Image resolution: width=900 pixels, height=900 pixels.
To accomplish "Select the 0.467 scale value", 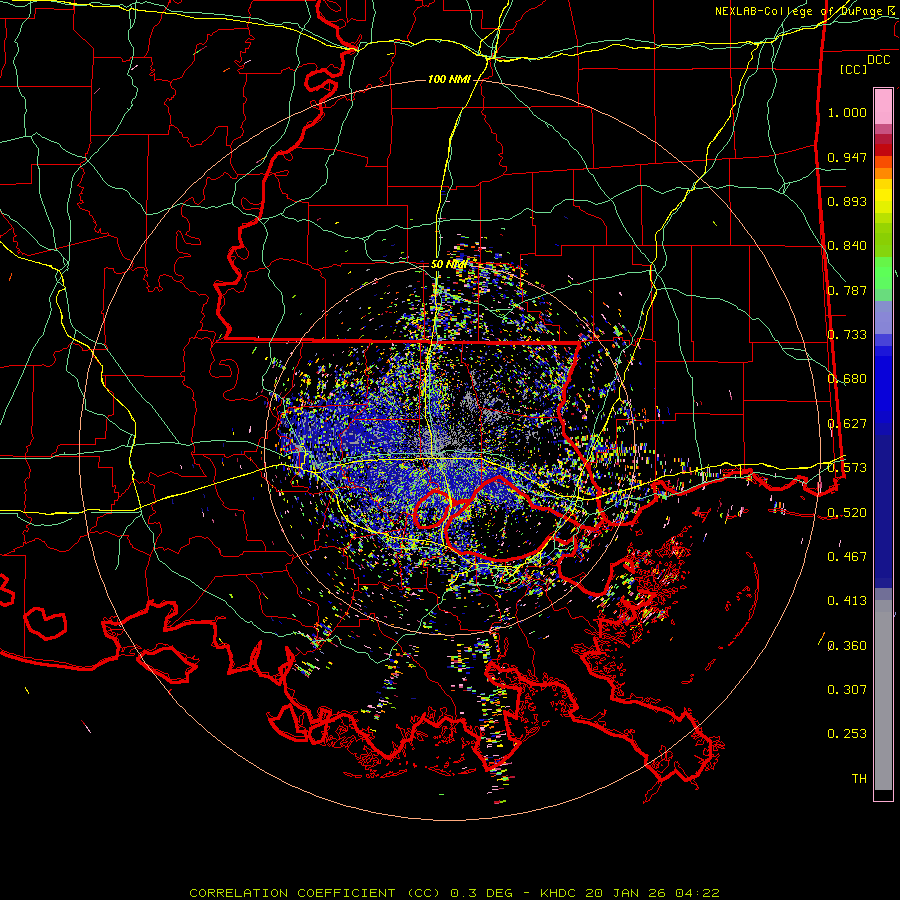I will (847, 557).
